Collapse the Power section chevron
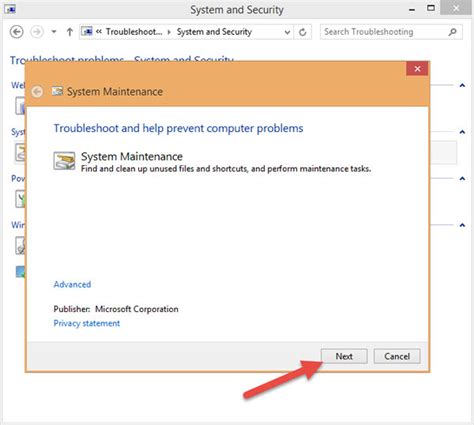The width and height of the screenshot is (474, 425). 462,179
